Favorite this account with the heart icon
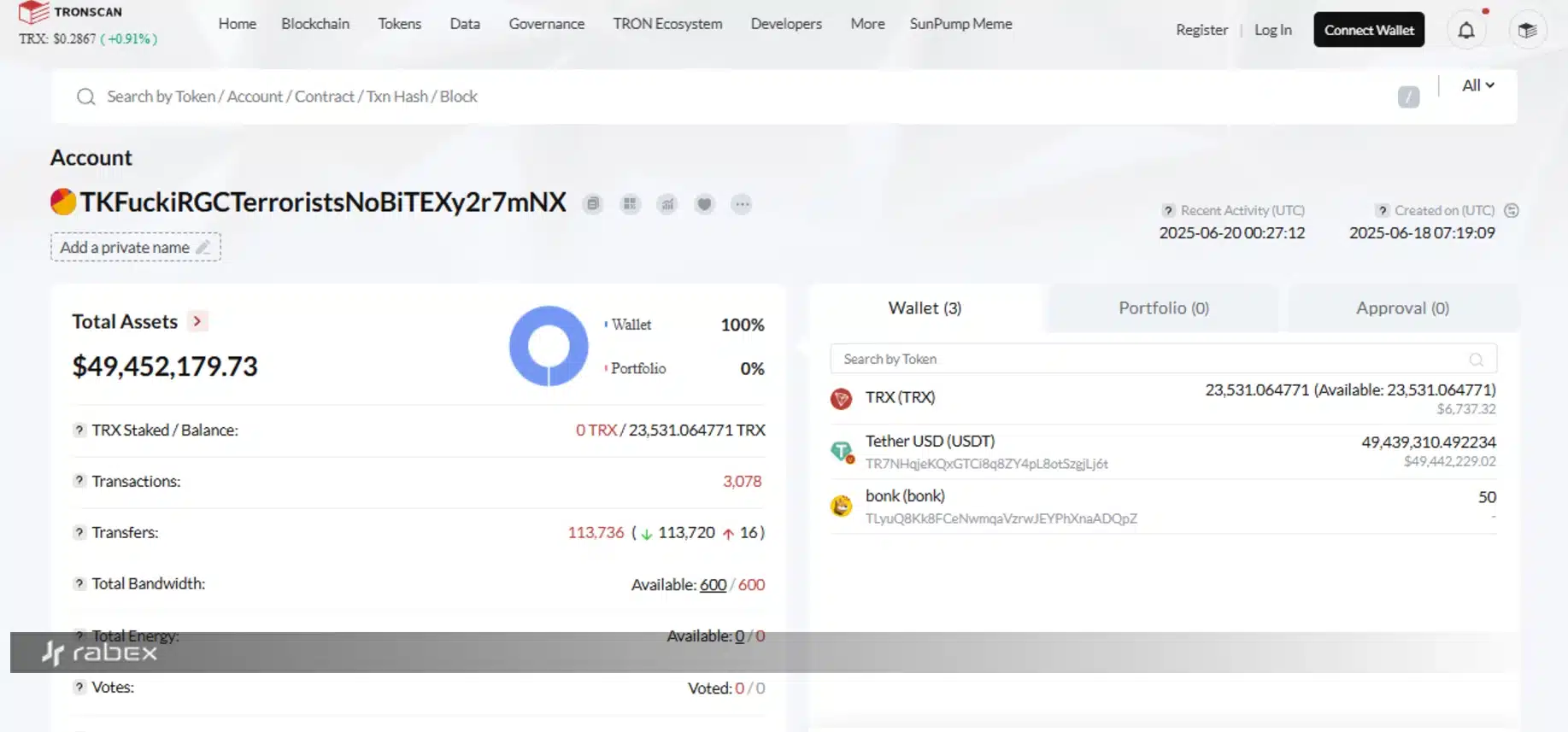The width and height of the screenshot is (1568, 732). [704, 204]
